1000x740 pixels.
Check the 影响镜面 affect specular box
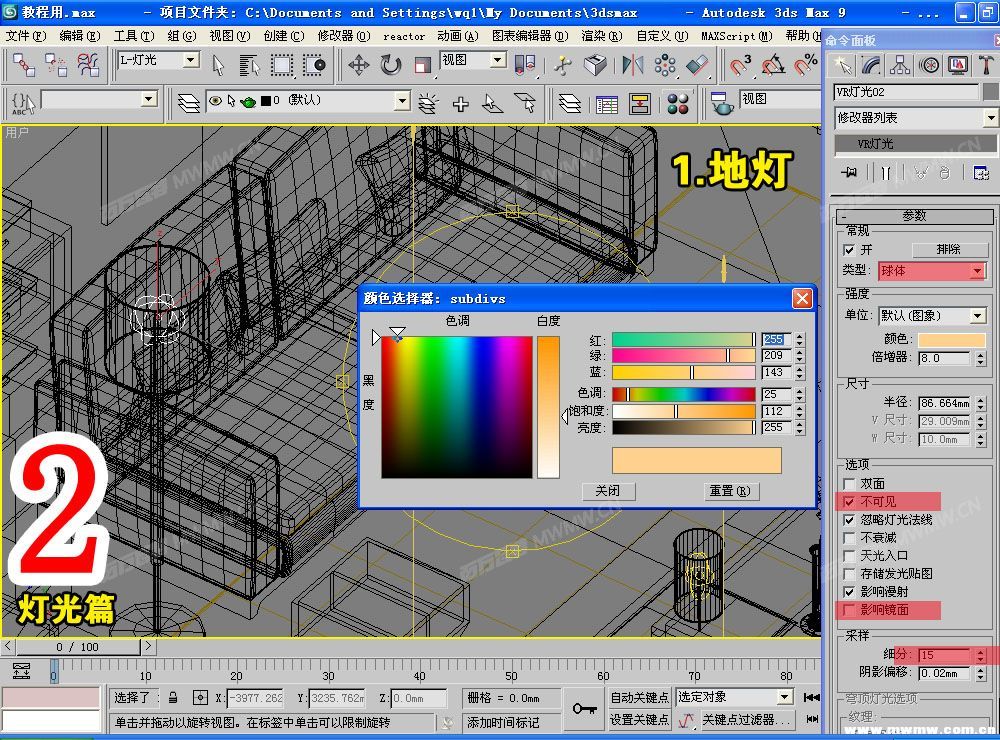pos(849,610)
